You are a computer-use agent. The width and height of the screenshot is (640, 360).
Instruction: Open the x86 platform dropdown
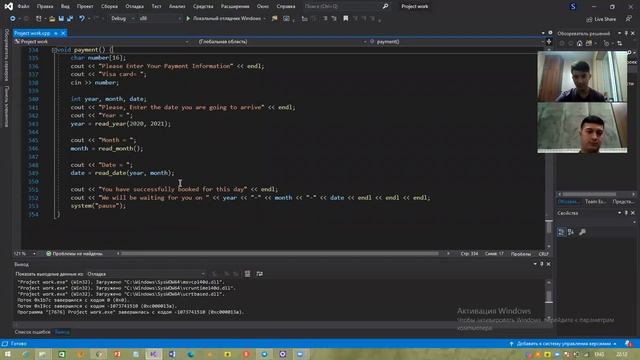click(x=160, y=18)
